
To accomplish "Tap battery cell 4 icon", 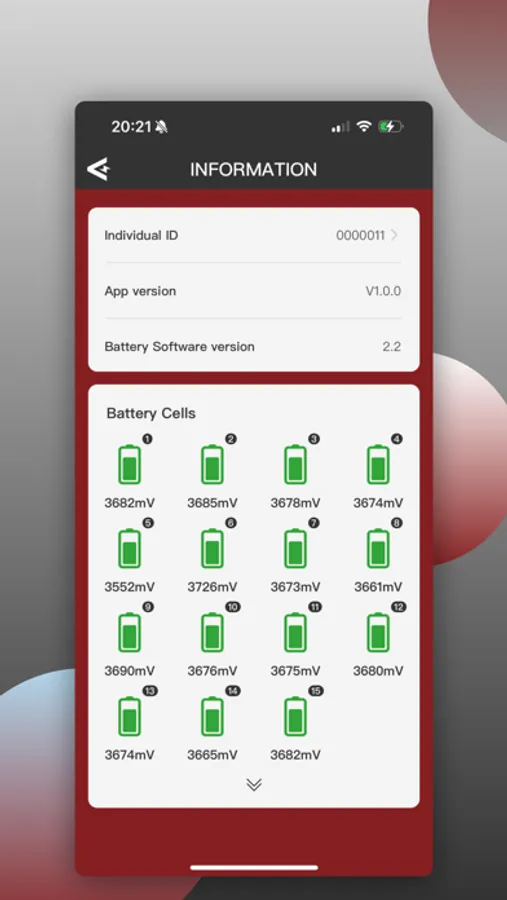I will pos(378,464).
